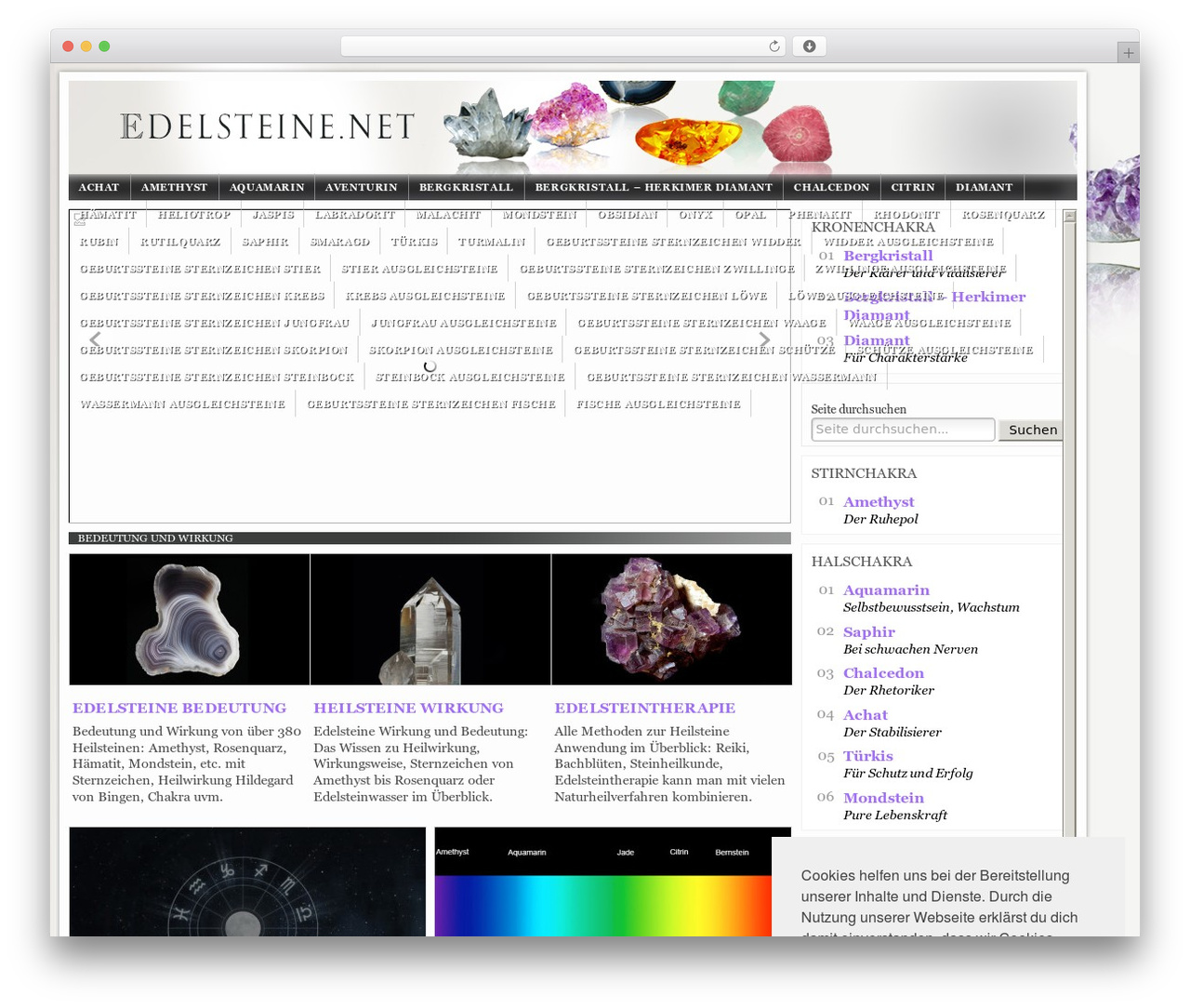Open the Aventurin menu item
This screenshot has width=1190, height=1008.
[x=362, y=187]
